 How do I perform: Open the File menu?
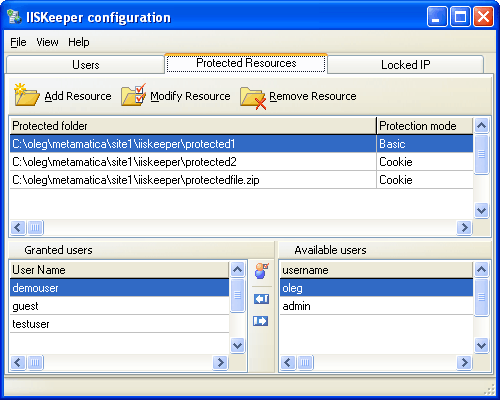pyautogui.click(x=18, y=42)
